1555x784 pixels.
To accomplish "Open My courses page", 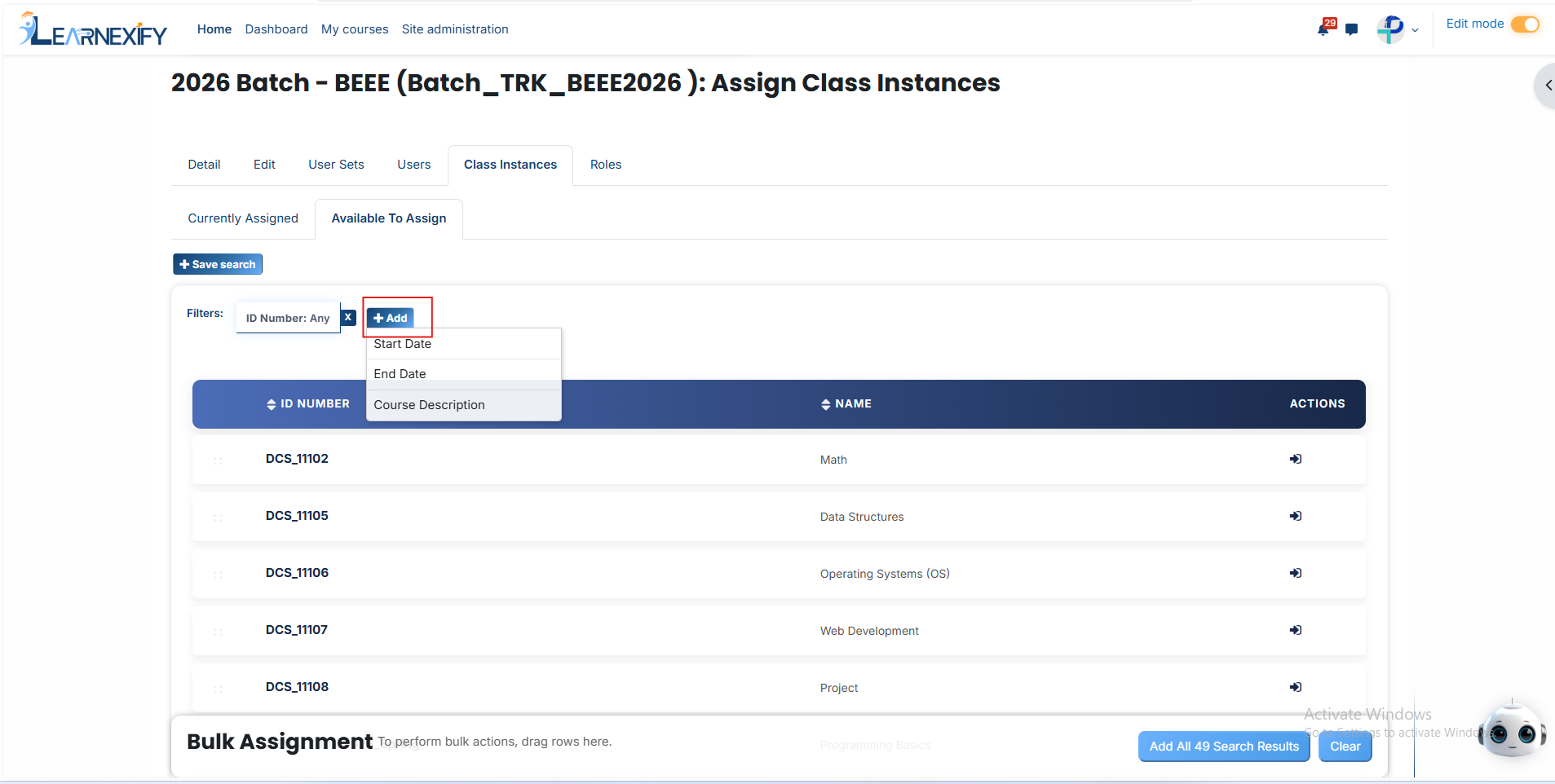I will 355,29.
